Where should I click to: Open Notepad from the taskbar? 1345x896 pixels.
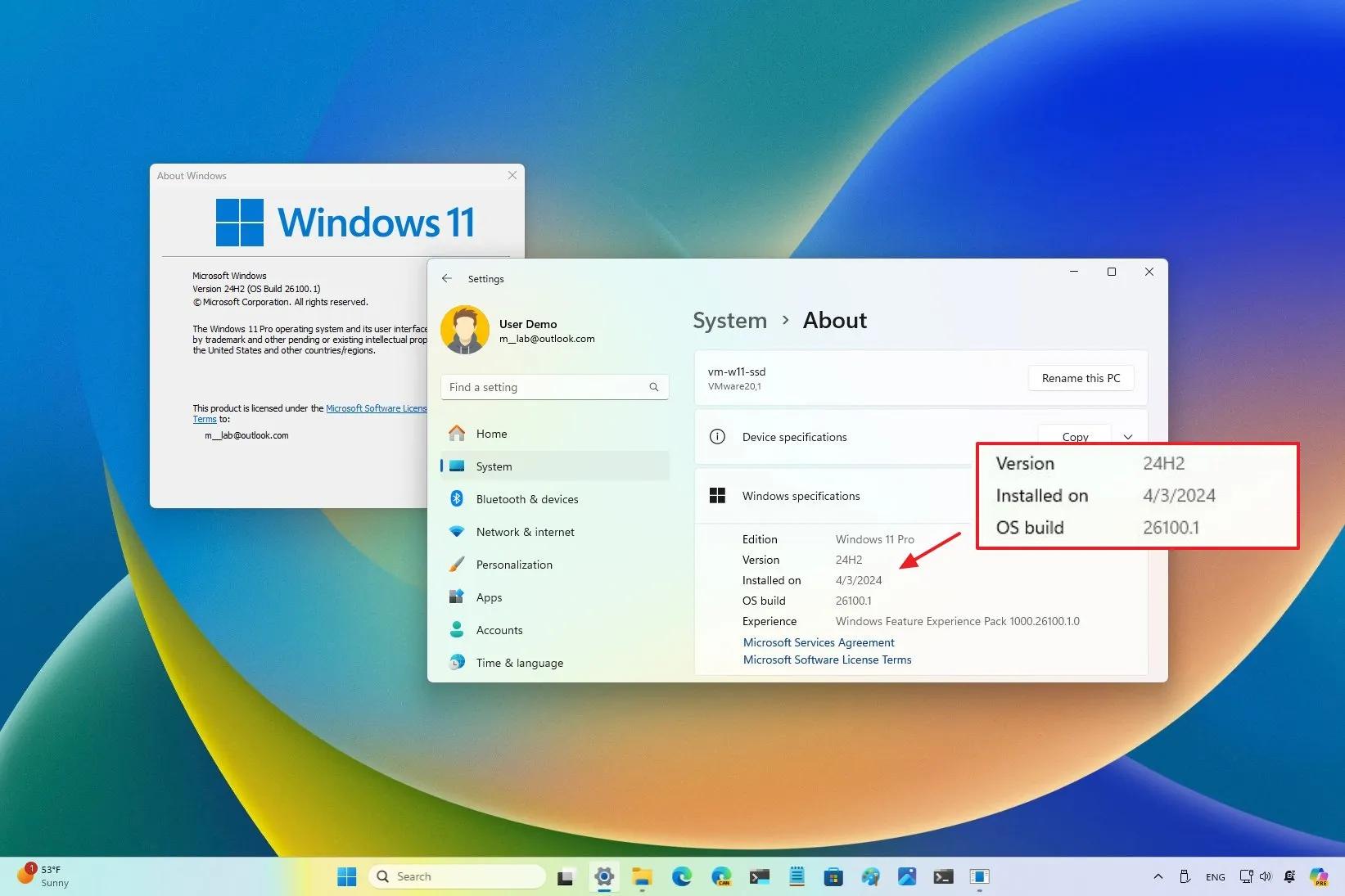pyautogui.click(x=796, y=876)
